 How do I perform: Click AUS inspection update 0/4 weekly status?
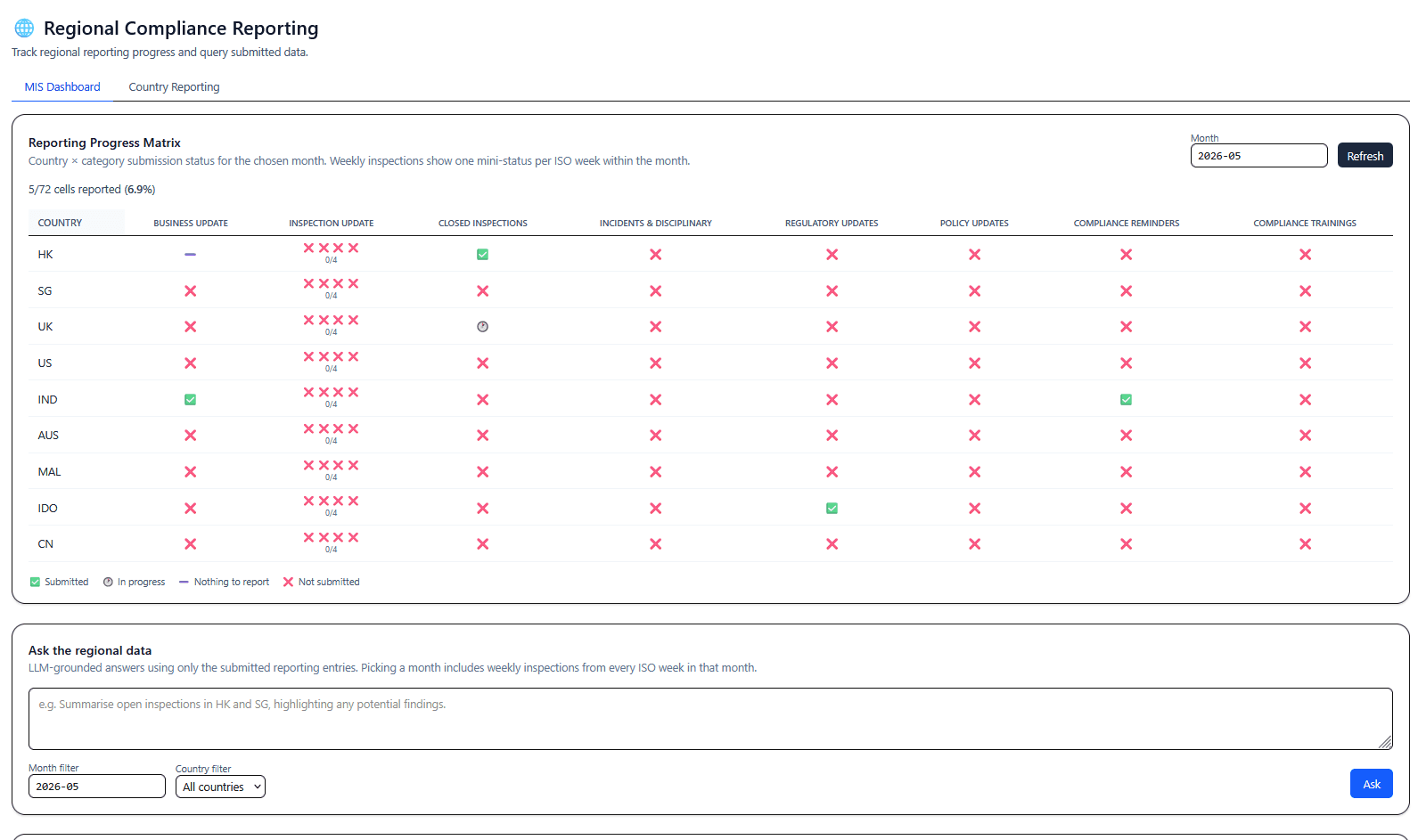pos(331,434)
